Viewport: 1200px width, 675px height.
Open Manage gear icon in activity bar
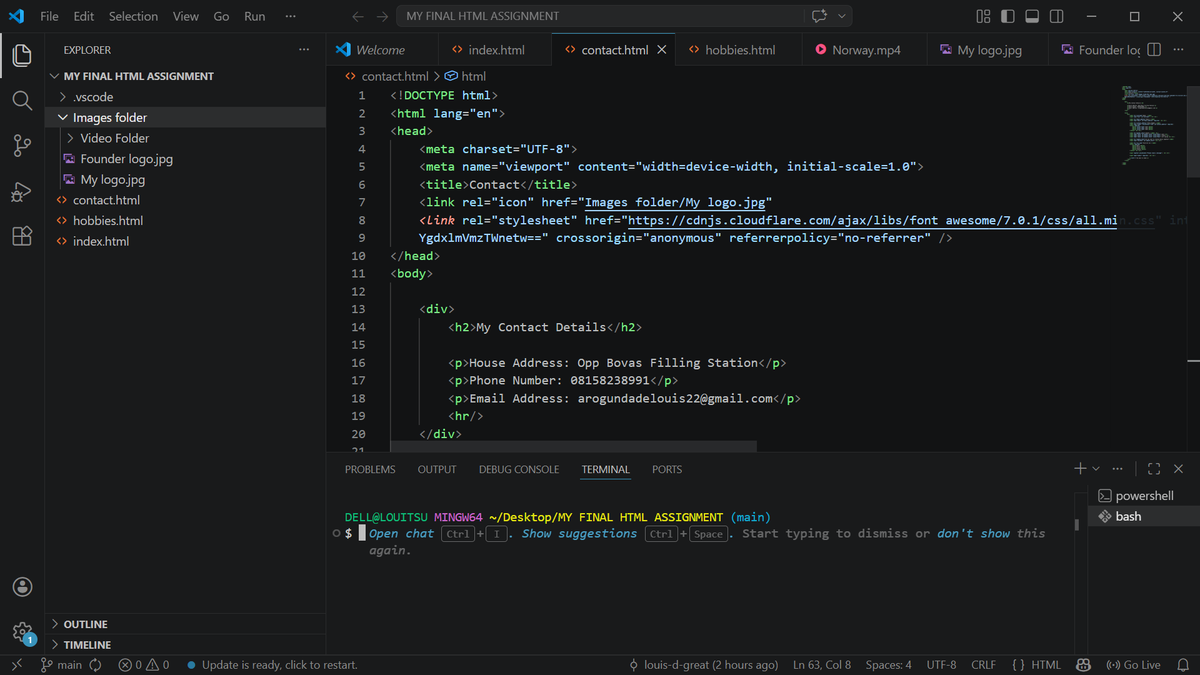coord(22,632)
